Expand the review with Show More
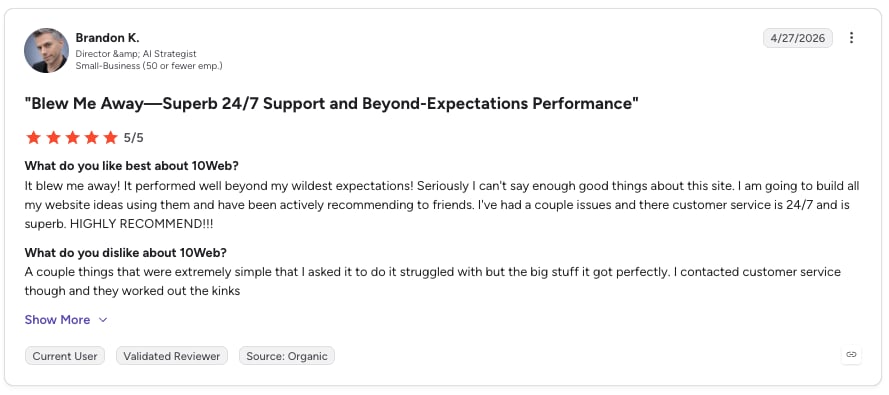This screenshot has height=395, width=889. click(x=57, y=320)
